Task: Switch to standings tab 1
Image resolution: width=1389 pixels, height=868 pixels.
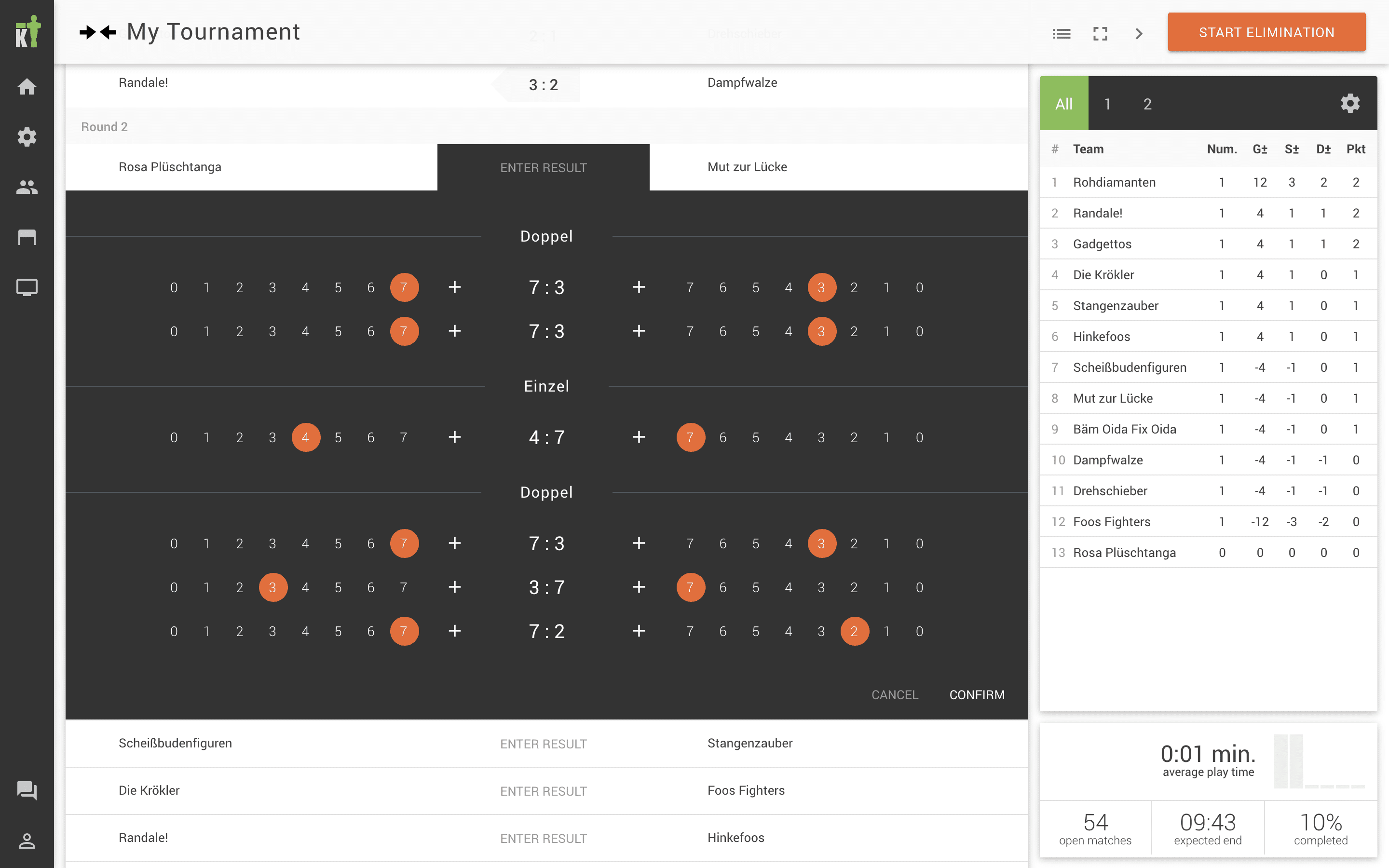Action: (x=1107, y=104)
